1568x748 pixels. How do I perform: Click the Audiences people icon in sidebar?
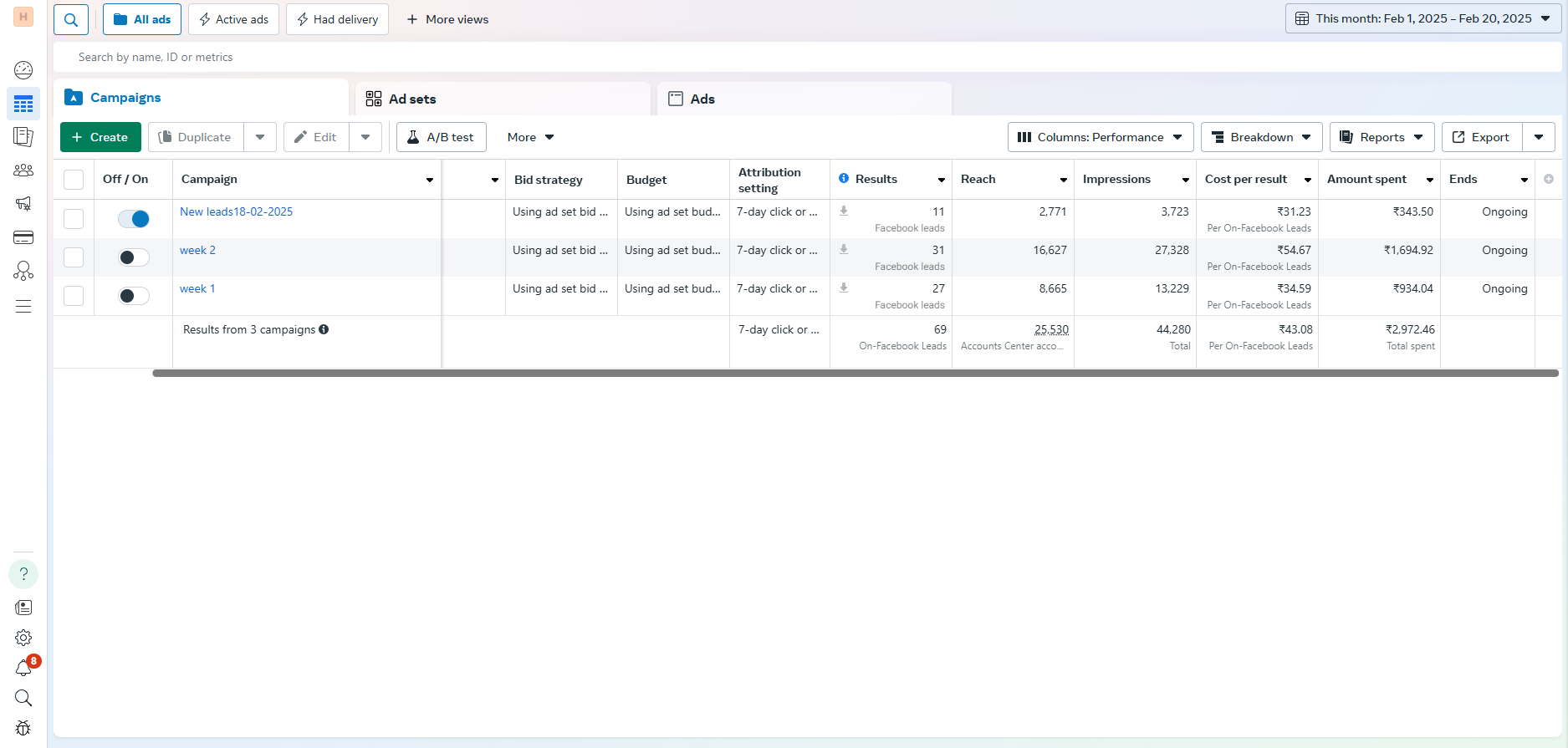tap(23, 170)
